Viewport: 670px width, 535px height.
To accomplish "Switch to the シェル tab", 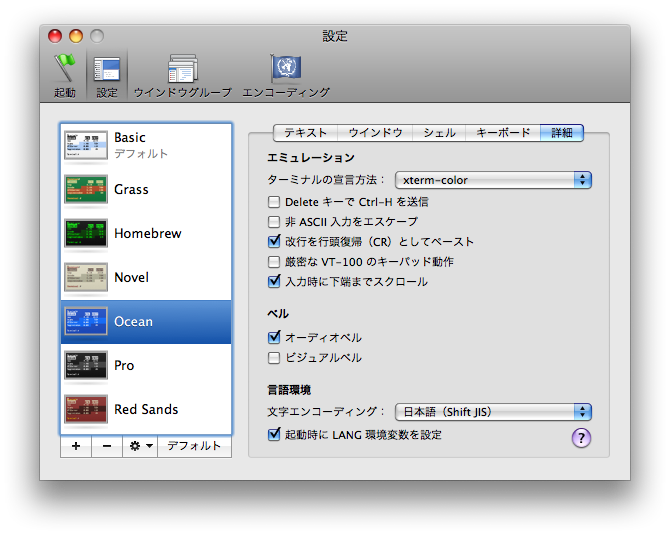I will 439,132.
